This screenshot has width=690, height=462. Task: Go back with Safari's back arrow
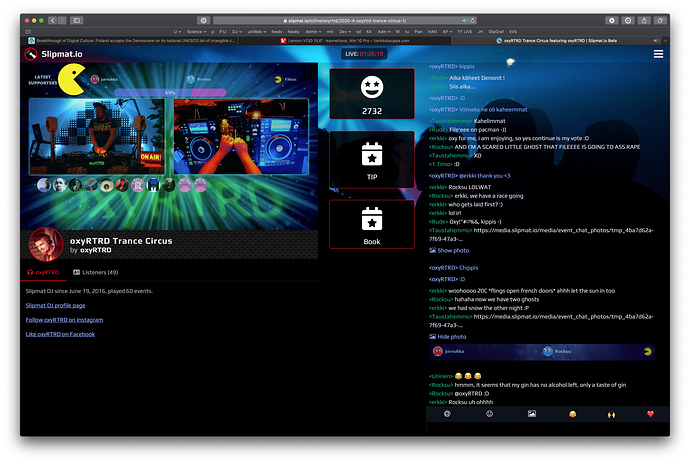53,20
